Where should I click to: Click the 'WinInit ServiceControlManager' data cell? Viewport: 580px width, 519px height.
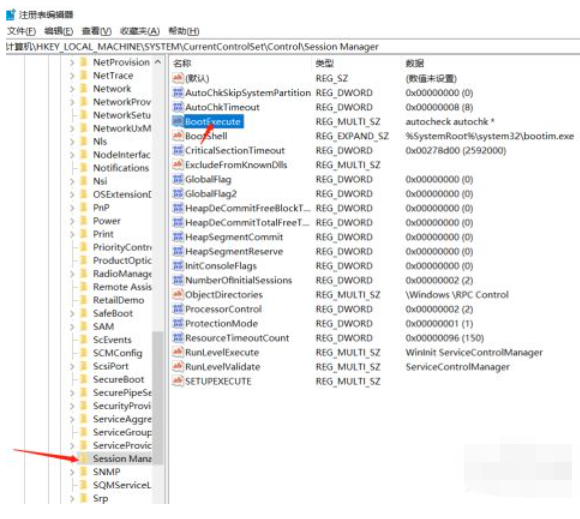tap(474, 352)
